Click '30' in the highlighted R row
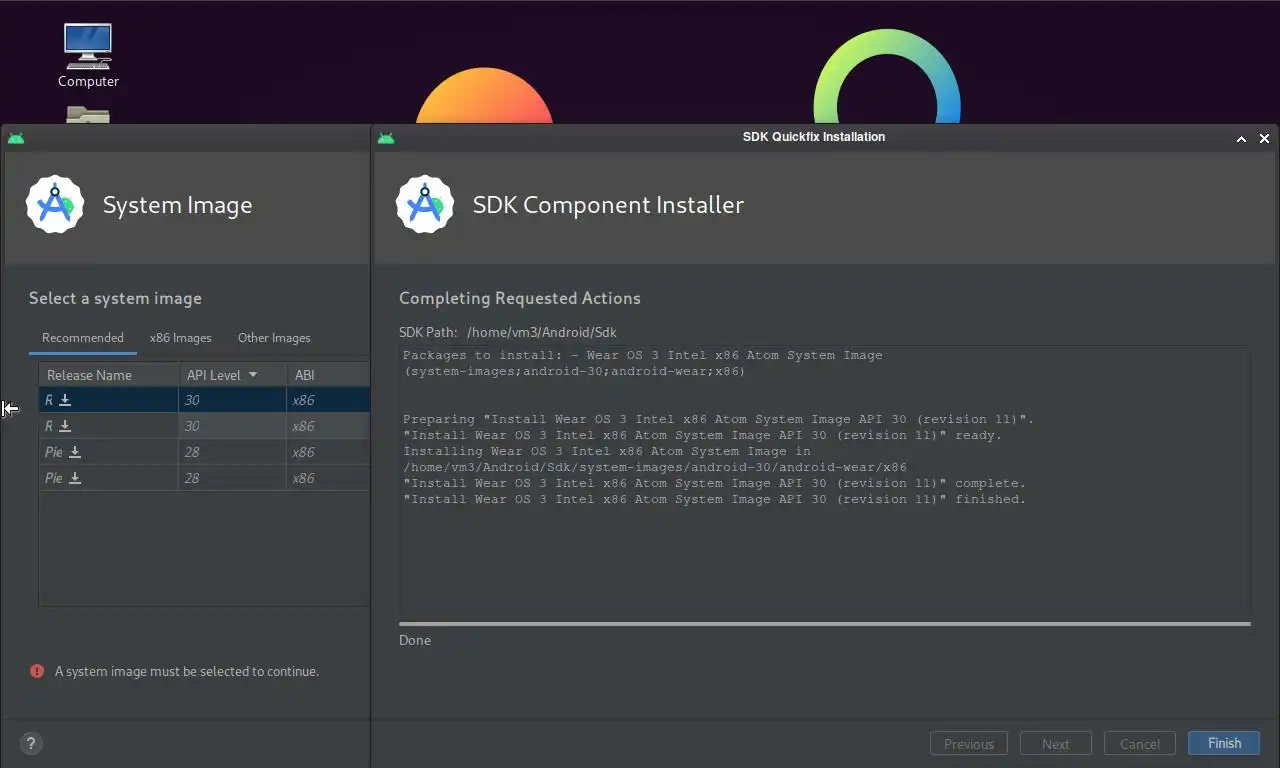 (192, 400)
